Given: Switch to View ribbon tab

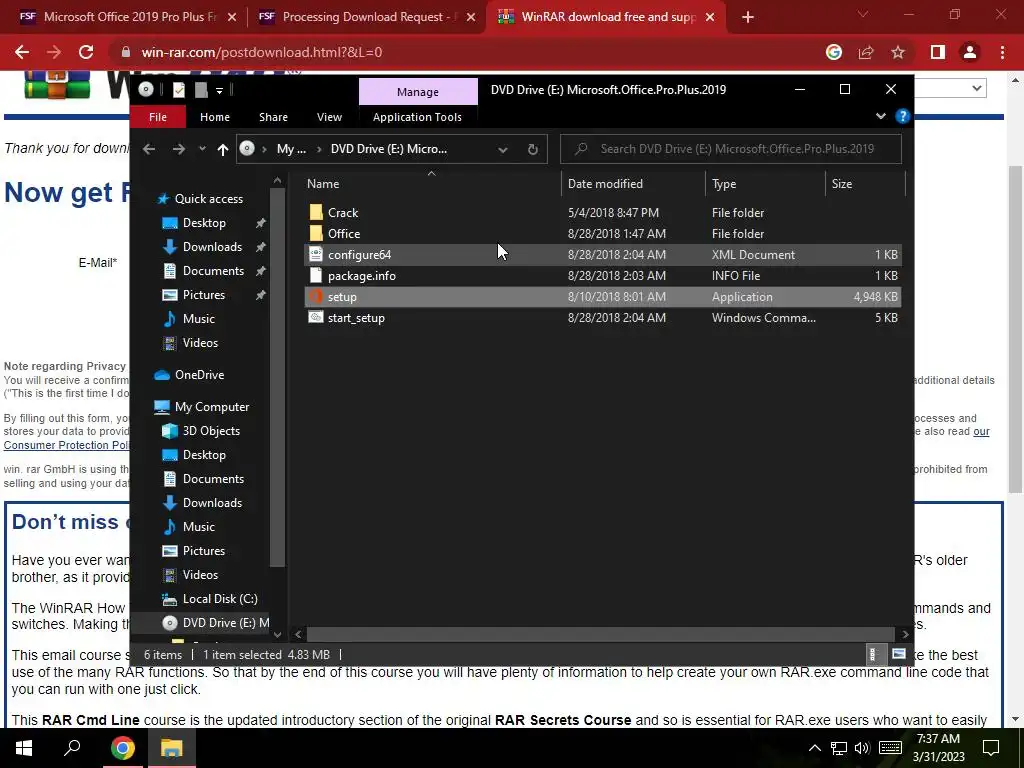Looking at the screenshot, I should pyautogui.click(x=329, y=117).
